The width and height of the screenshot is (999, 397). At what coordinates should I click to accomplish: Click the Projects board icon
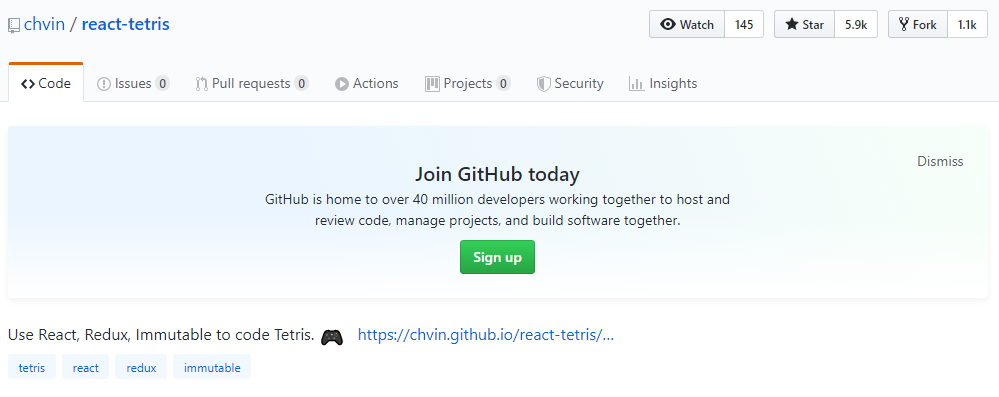[433, 83]
